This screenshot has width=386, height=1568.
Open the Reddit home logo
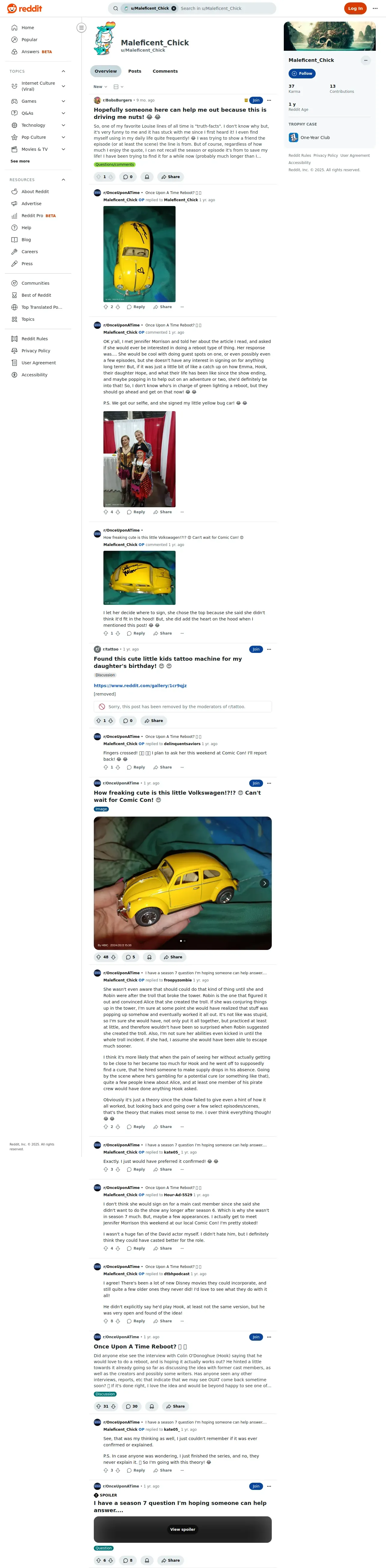point(24,8)
